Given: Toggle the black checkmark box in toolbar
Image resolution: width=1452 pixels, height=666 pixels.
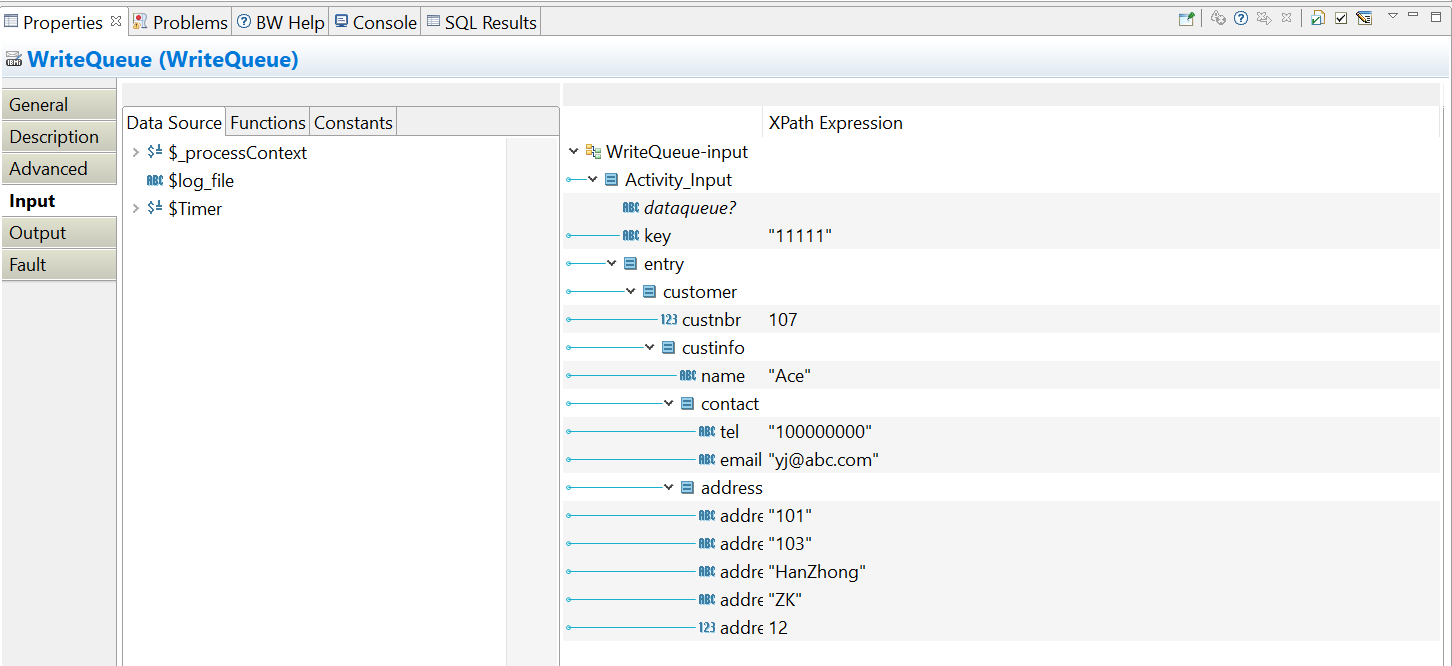Looking at the screenshot, I should [1341, 18].
